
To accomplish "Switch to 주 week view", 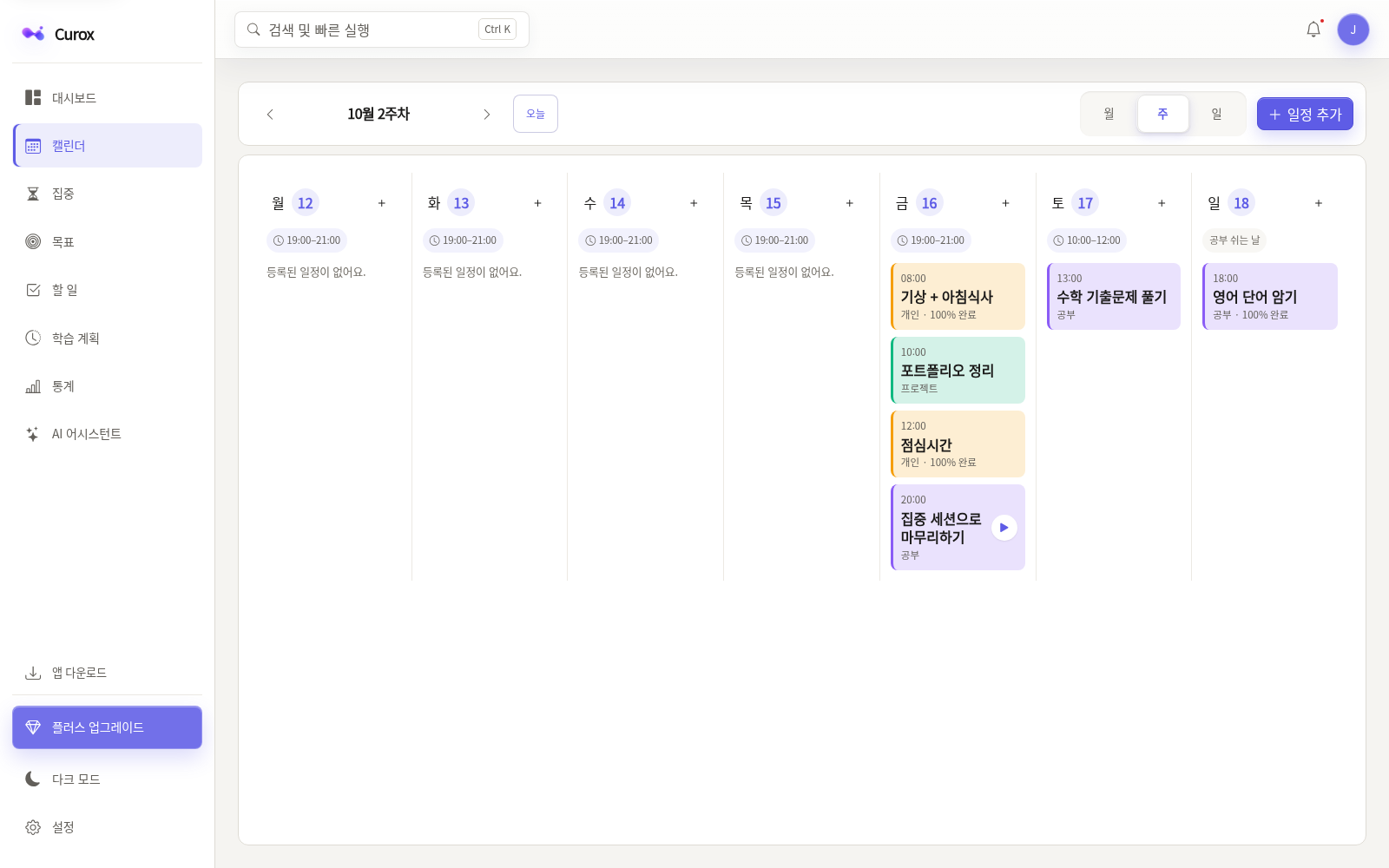I will tap(1162, 114).
